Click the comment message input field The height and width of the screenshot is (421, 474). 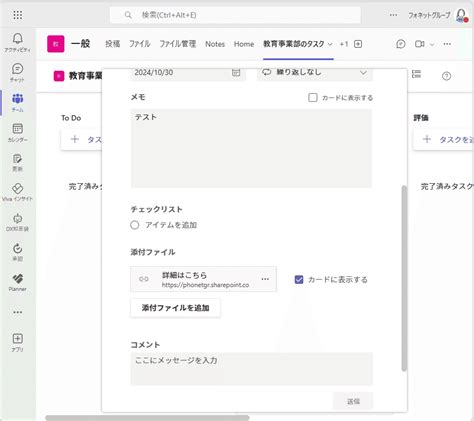coord(252,369)
